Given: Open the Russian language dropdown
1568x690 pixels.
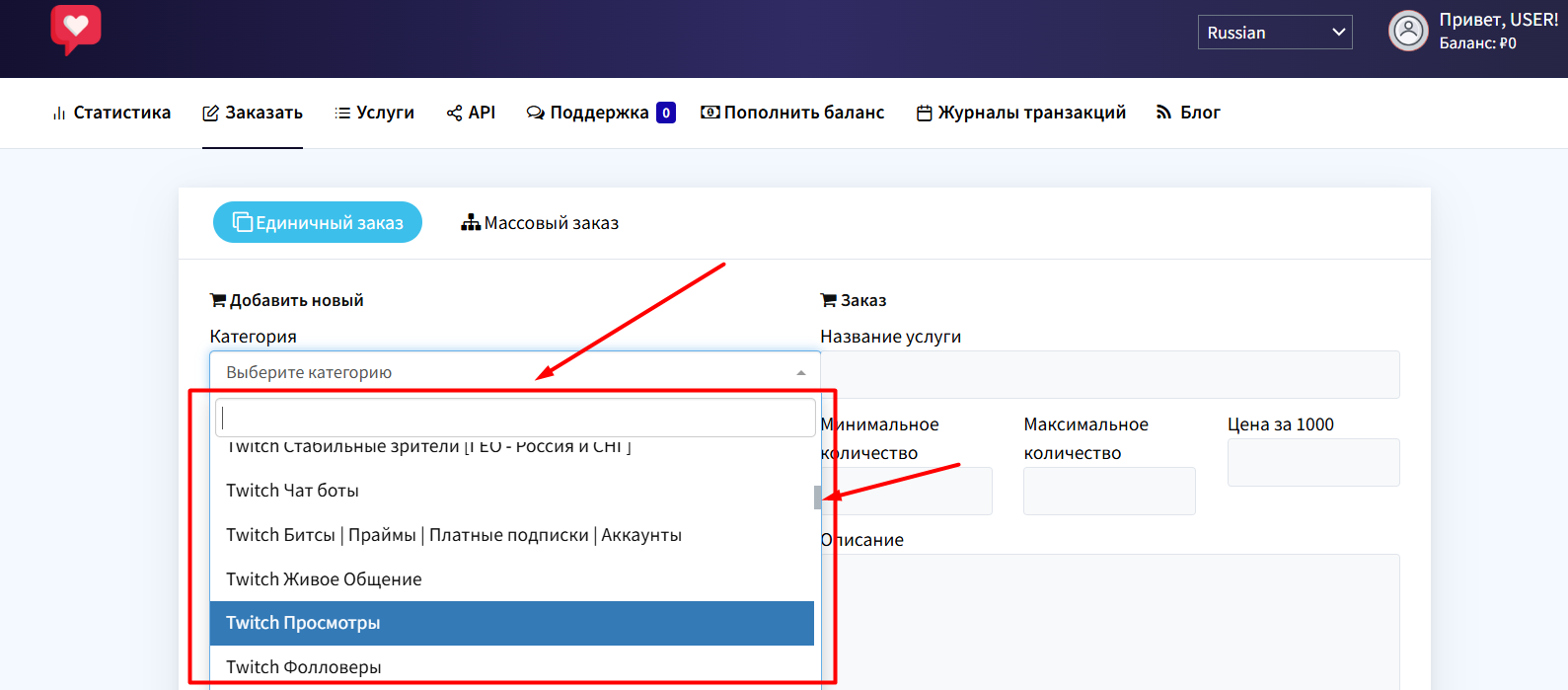Looking at the screenshot, I should (x=1275, y=33).
